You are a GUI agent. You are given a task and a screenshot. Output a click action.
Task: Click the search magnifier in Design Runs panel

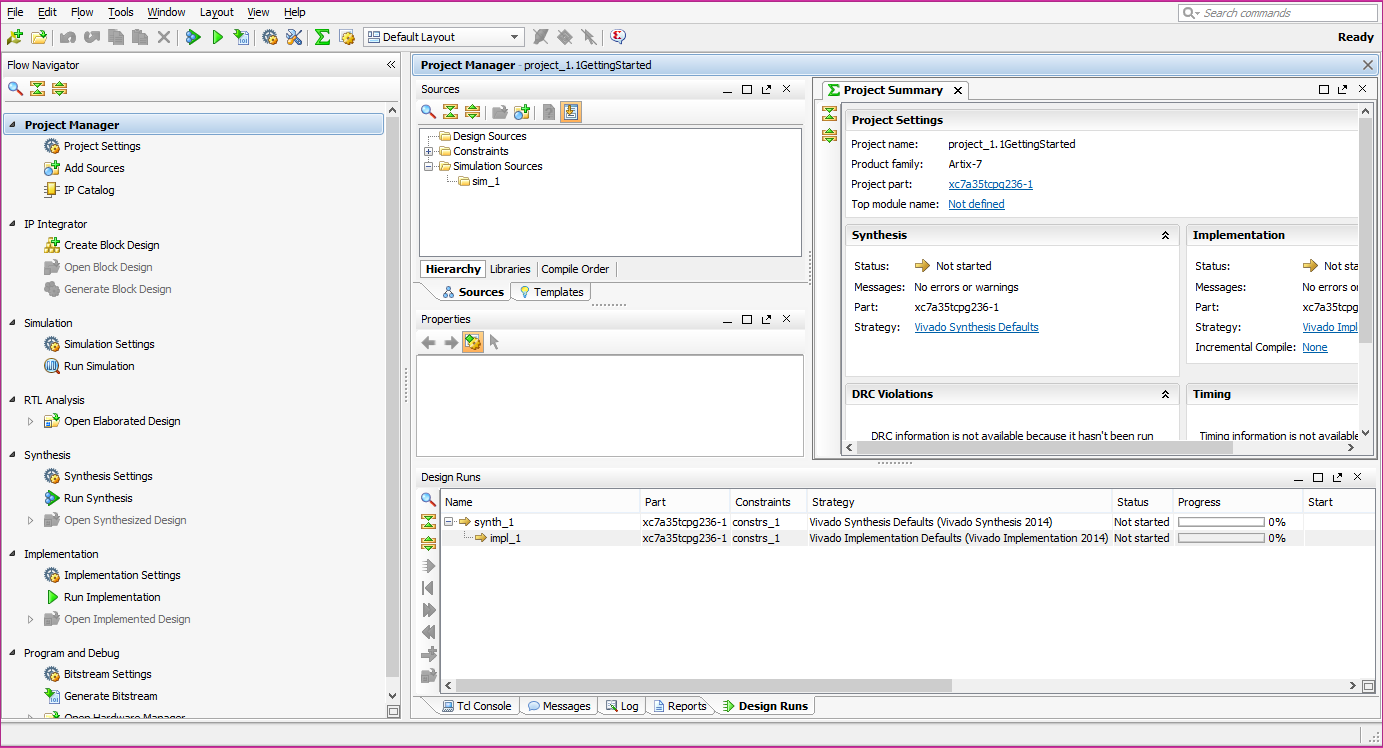(429, 498)
